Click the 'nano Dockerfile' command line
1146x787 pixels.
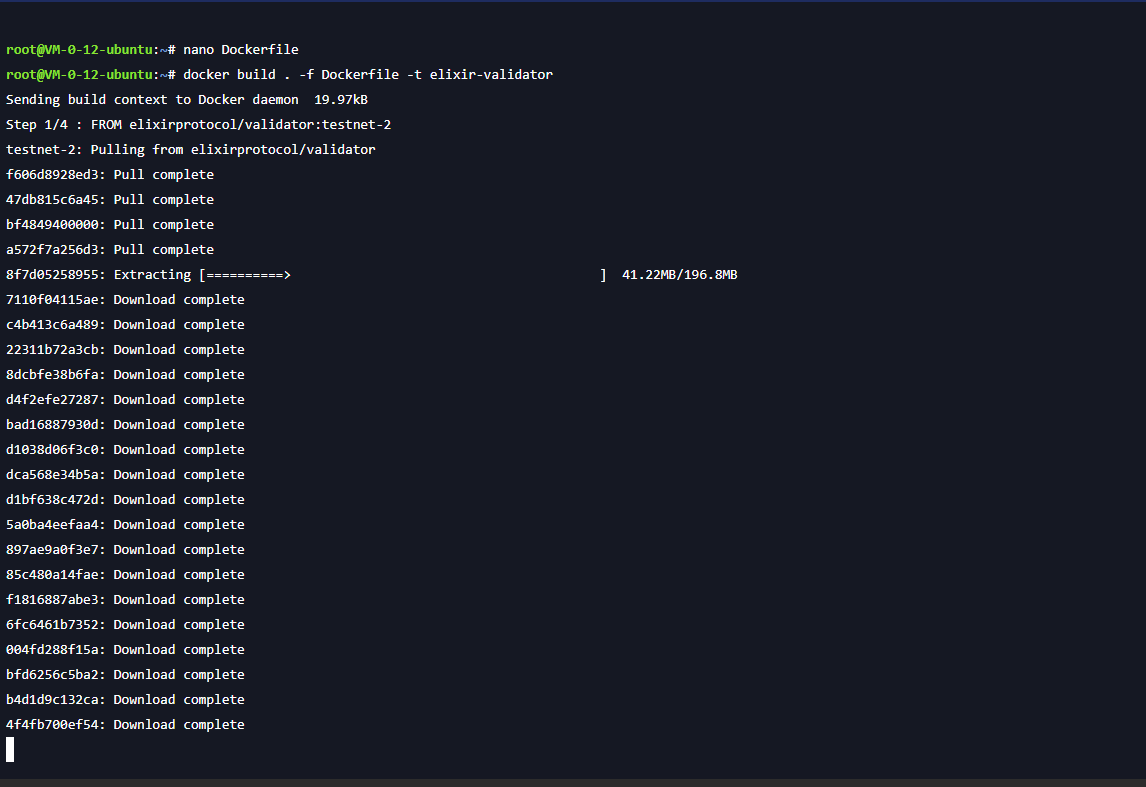pyautogui.click(x=240, y=50)
